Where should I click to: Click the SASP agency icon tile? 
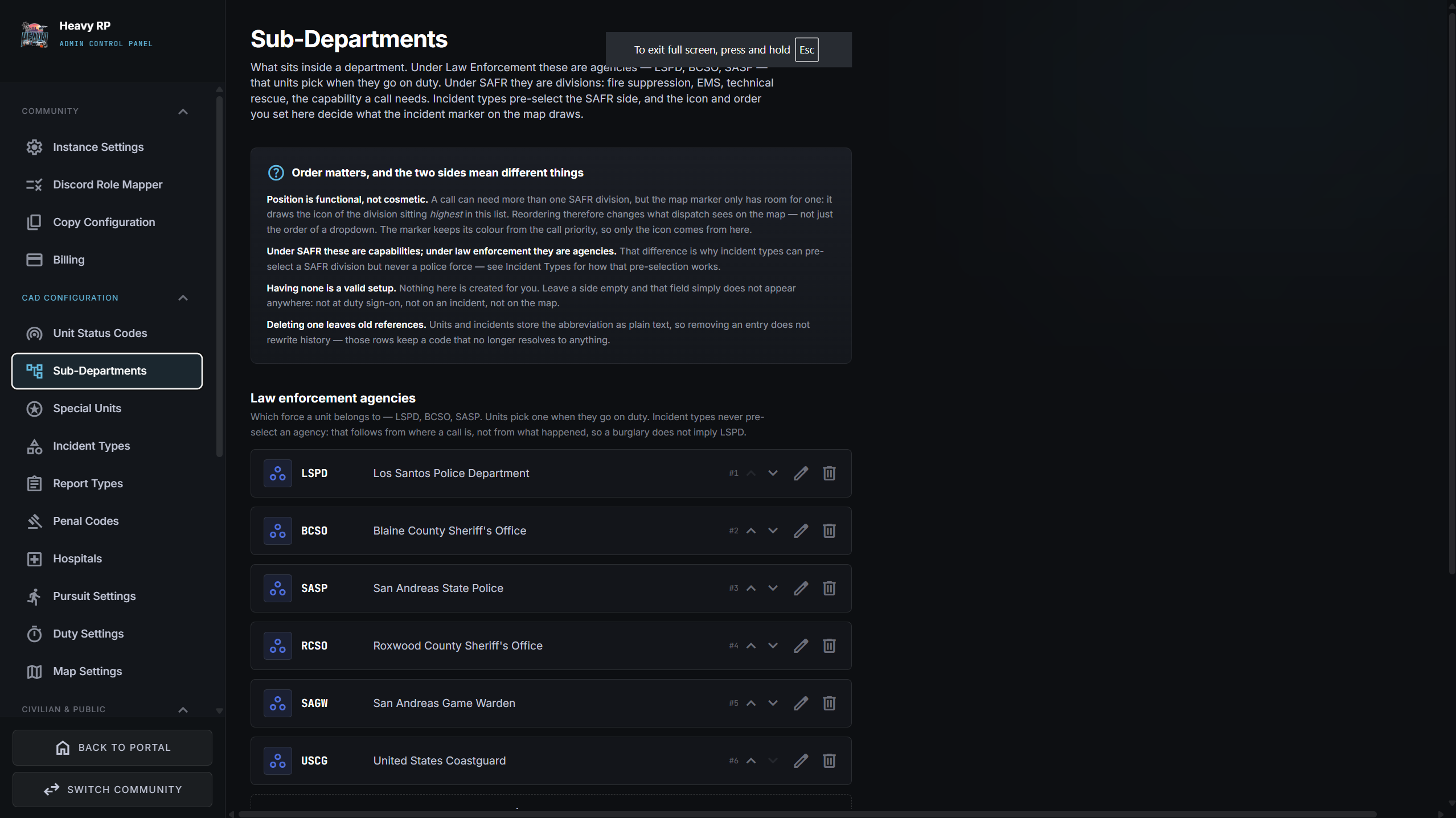tap(278, 588)
